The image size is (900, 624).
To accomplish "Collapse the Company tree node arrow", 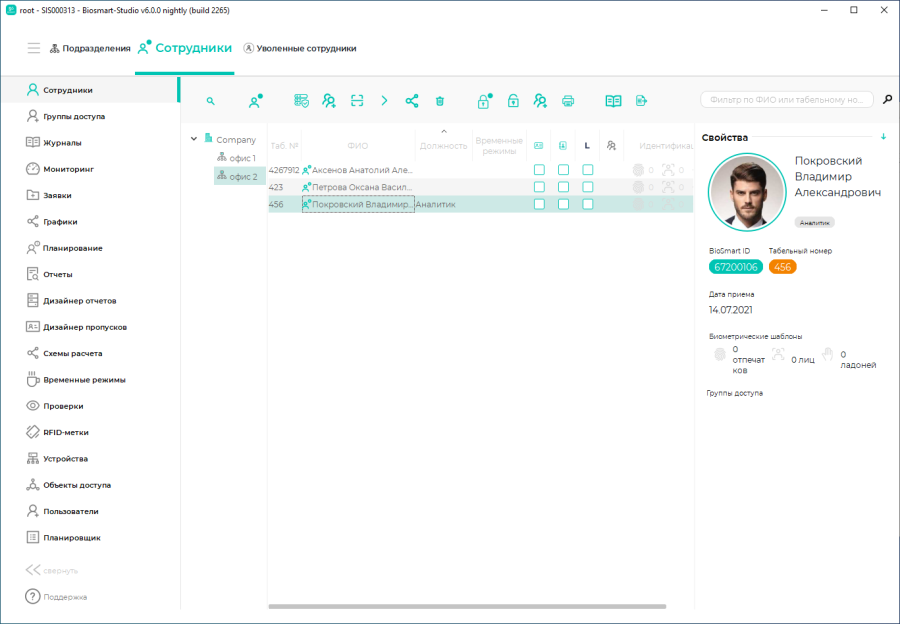I will [194, 139].
